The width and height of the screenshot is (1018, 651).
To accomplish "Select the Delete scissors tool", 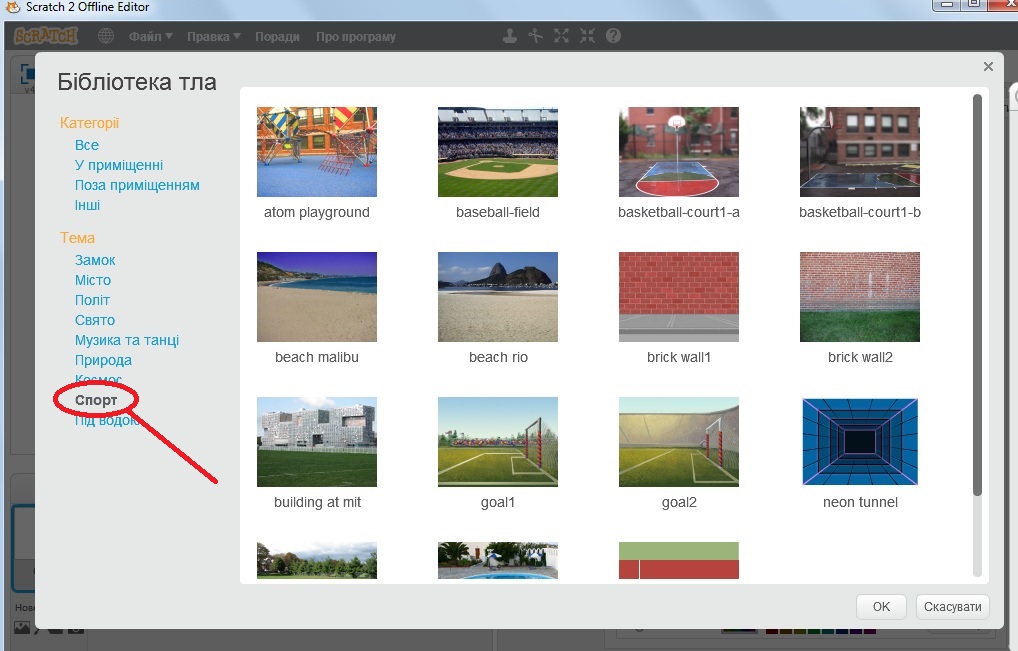I will click(536, 36).
